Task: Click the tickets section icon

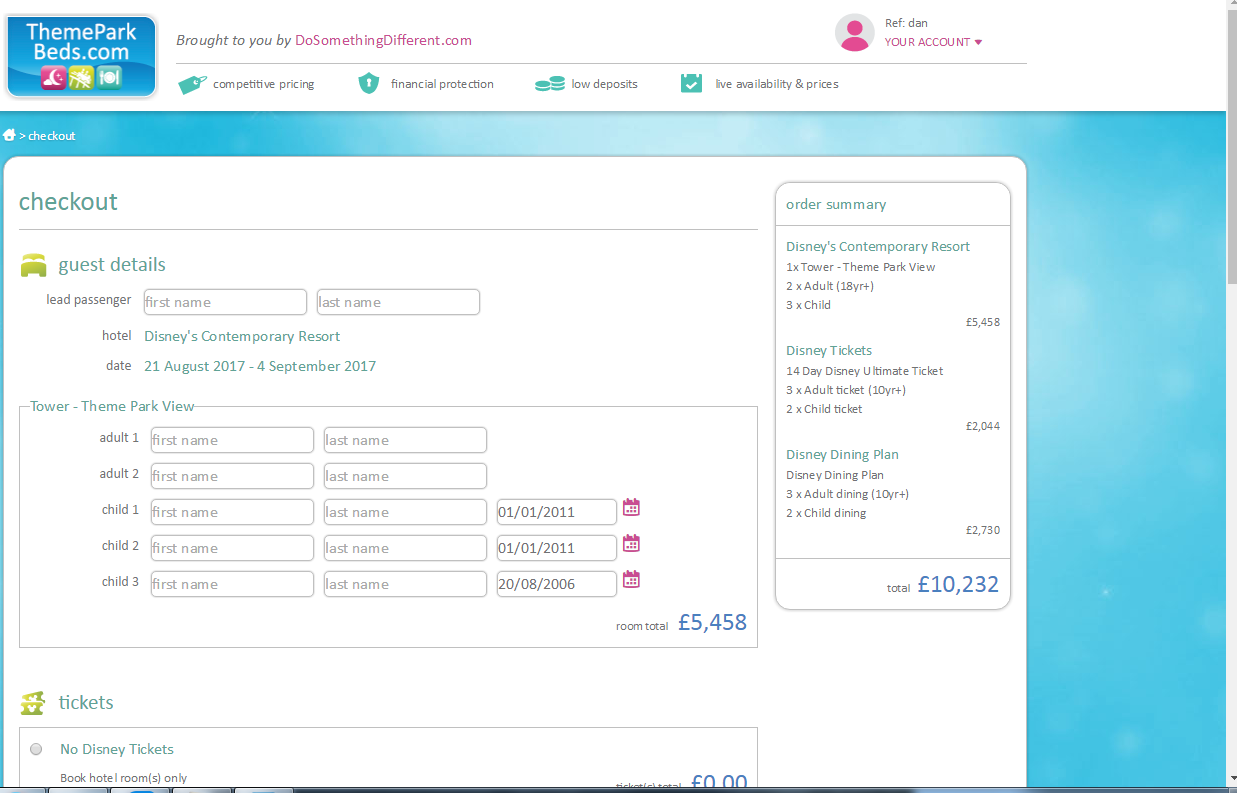Action: (33, 703)
